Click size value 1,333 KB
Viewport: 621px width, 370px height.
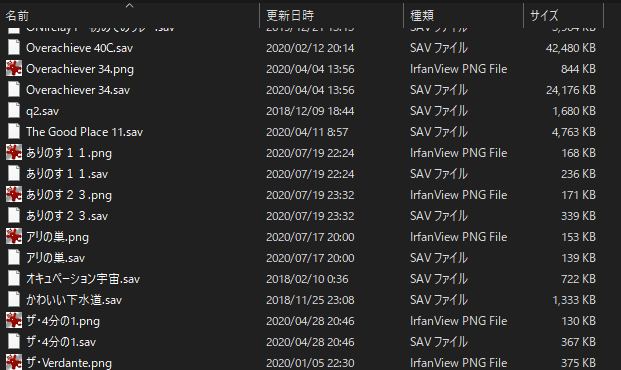[574, 300]
